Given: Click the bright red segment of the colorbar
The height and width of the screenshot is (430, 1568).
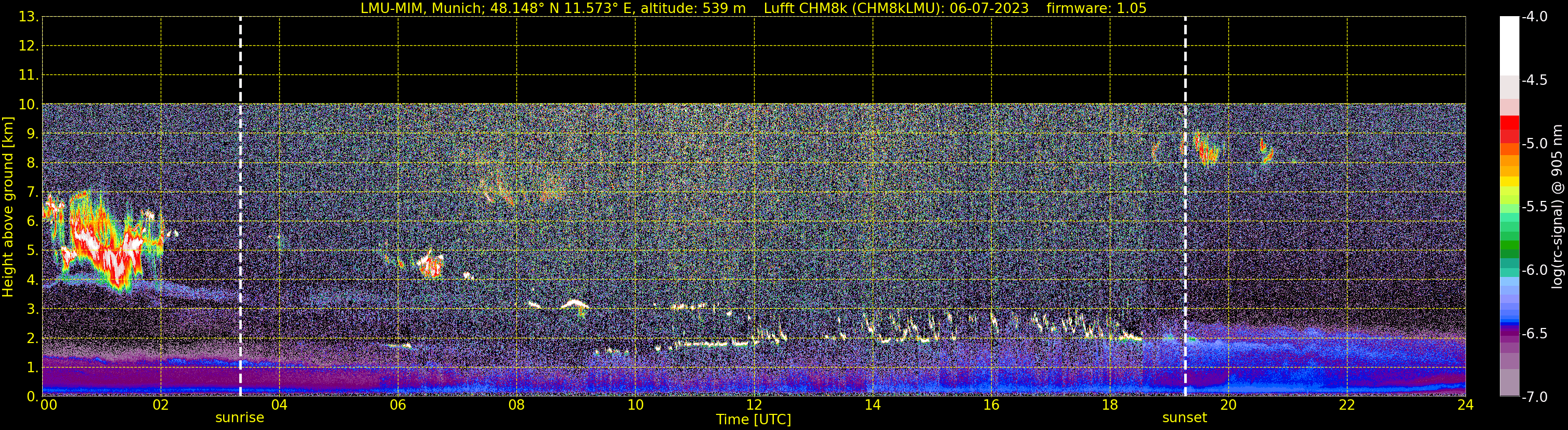Looking at the screenshot, I should coord(1509,122).
